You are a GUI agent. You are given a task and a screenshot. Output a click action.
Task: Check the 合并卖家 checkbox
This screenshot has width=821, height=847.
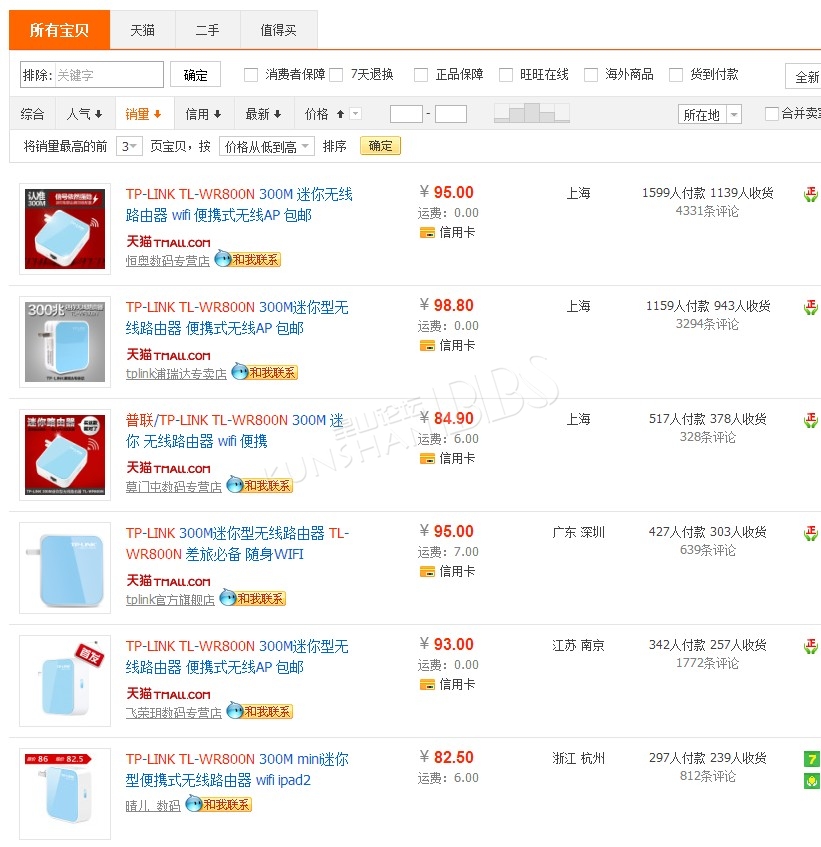[x=772, y=113]
